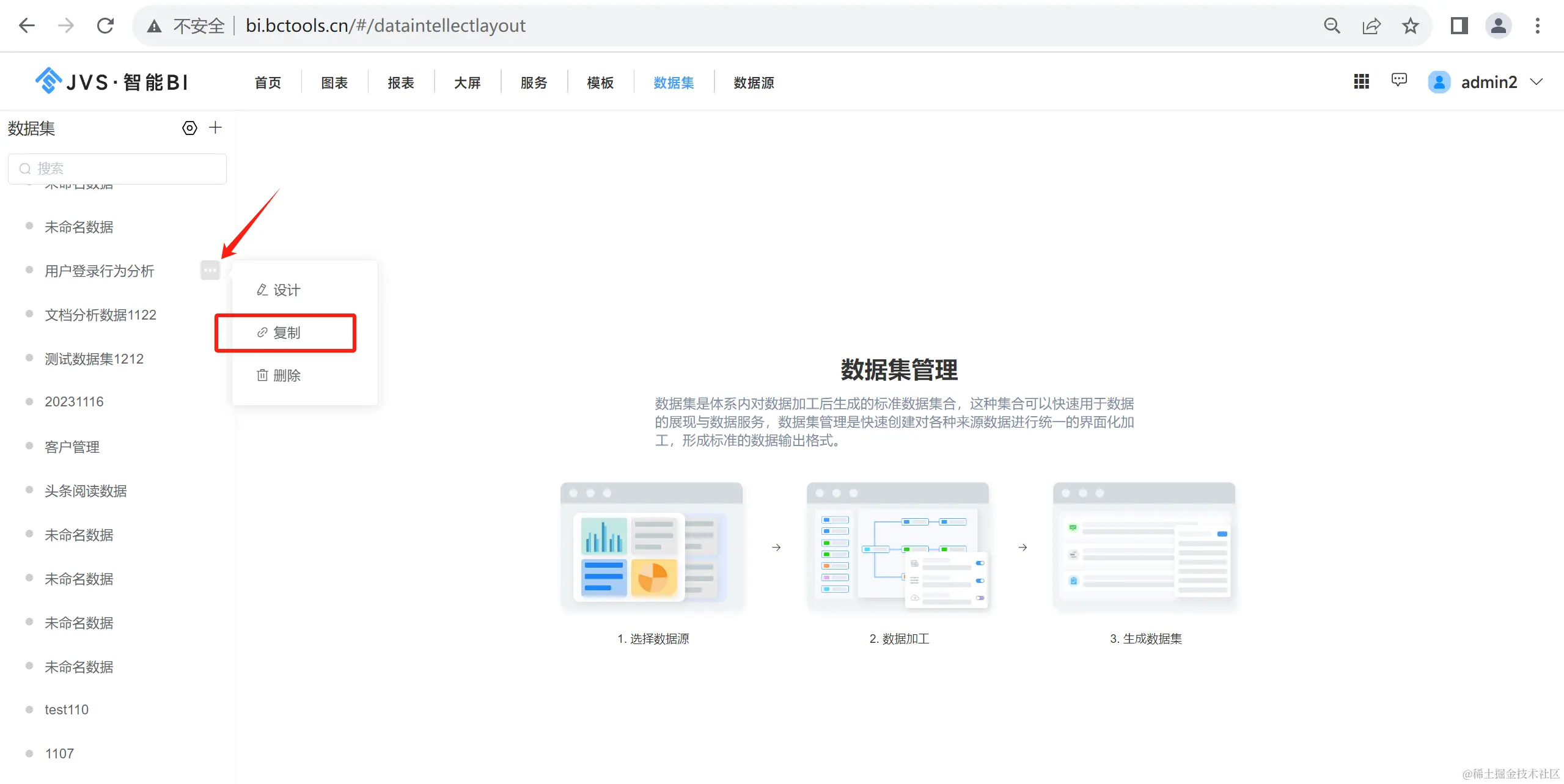1564x784 pixels.
Task: Click the JVS 智能BI logo
Action: (x=112, y=82)
